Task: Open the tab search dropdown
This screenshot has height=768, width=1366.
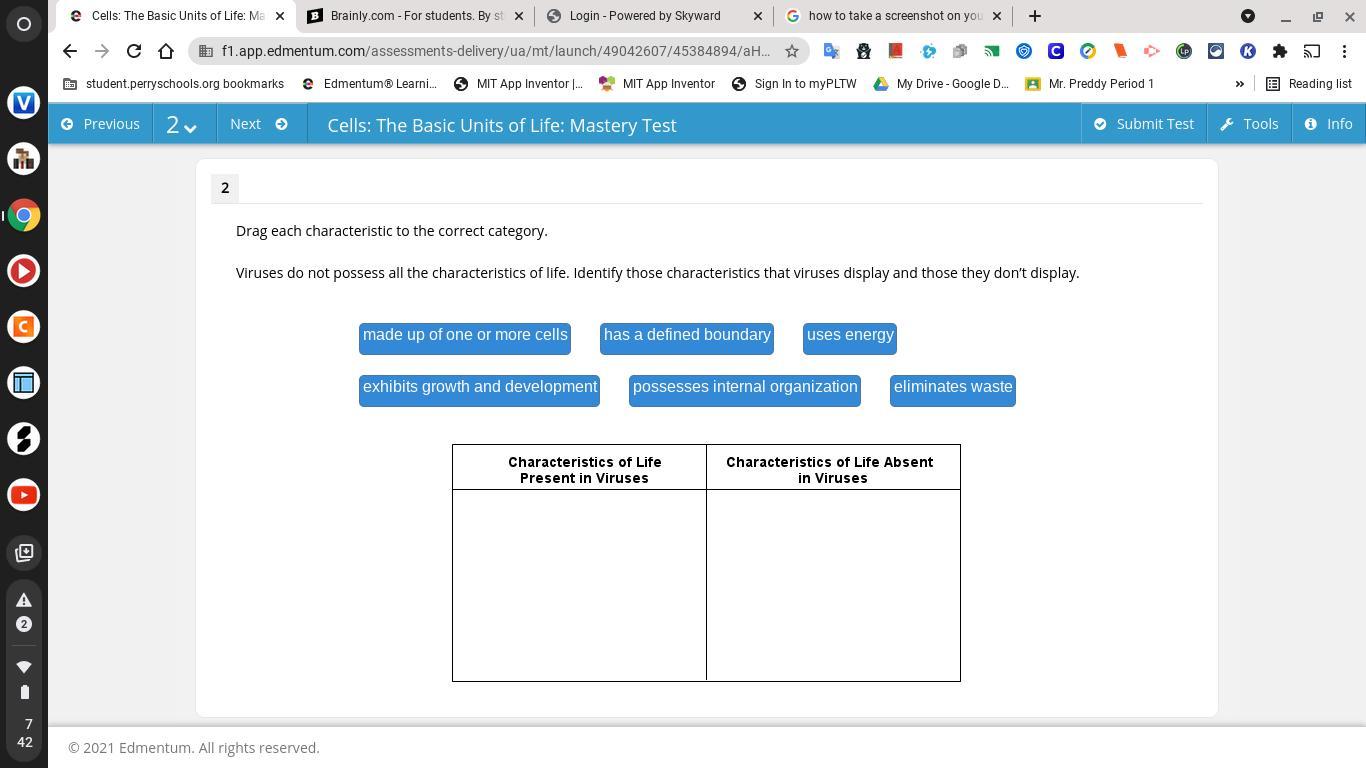Action: (x=1247, y=16)
